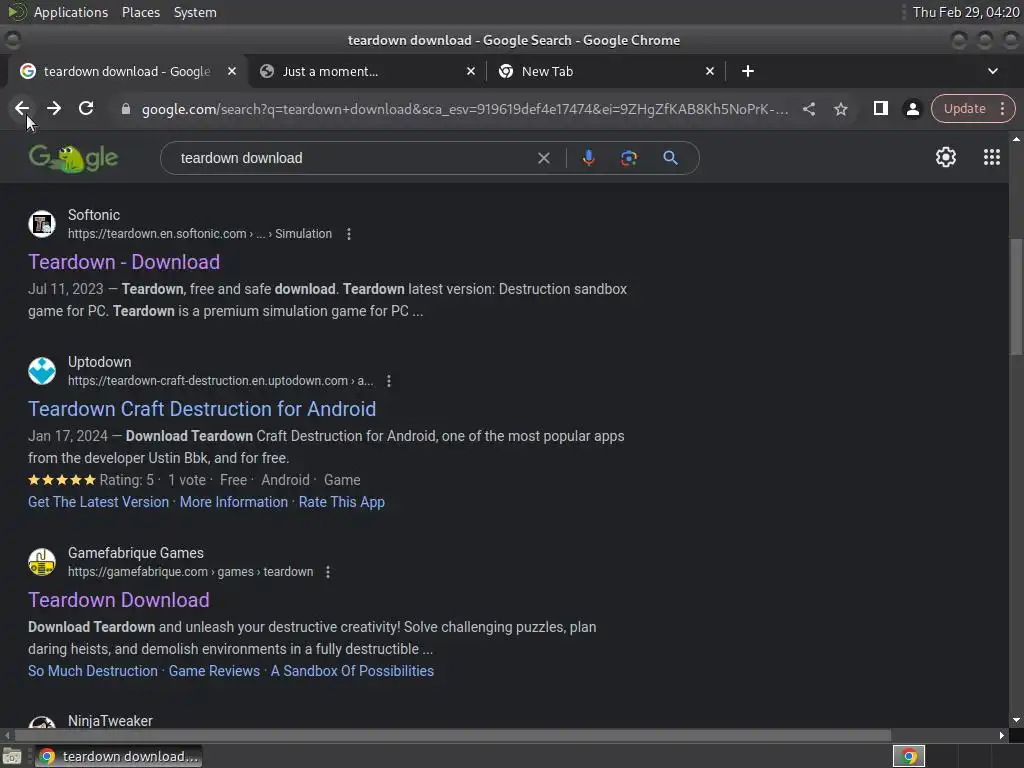Switch to the 'New Tab' tab
The width and height of the screenshot is (1024, 768).
coord(606,71)
